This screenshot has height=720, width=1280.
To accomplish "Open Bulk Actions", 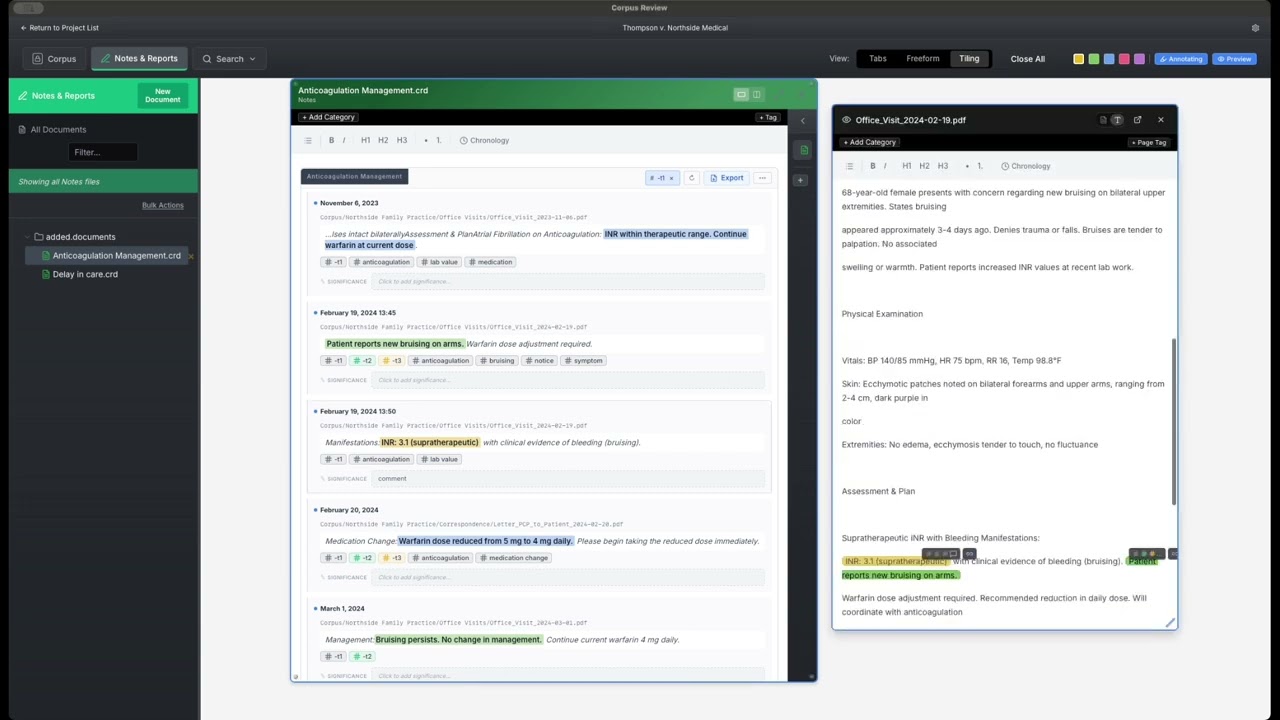I will (163, 205).
